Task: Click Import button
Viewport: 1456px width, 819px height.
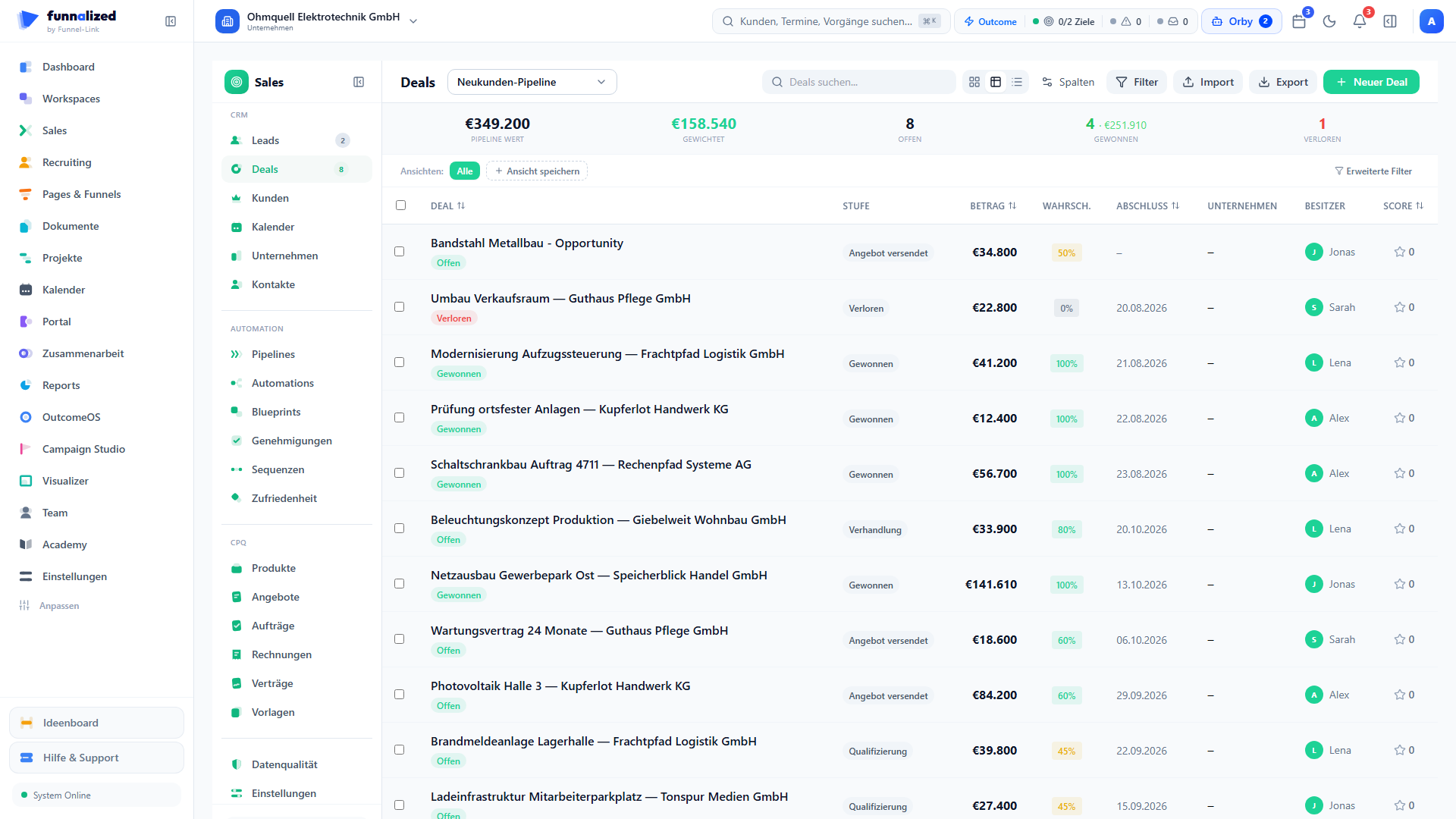Action: (x=1208, y=82)
